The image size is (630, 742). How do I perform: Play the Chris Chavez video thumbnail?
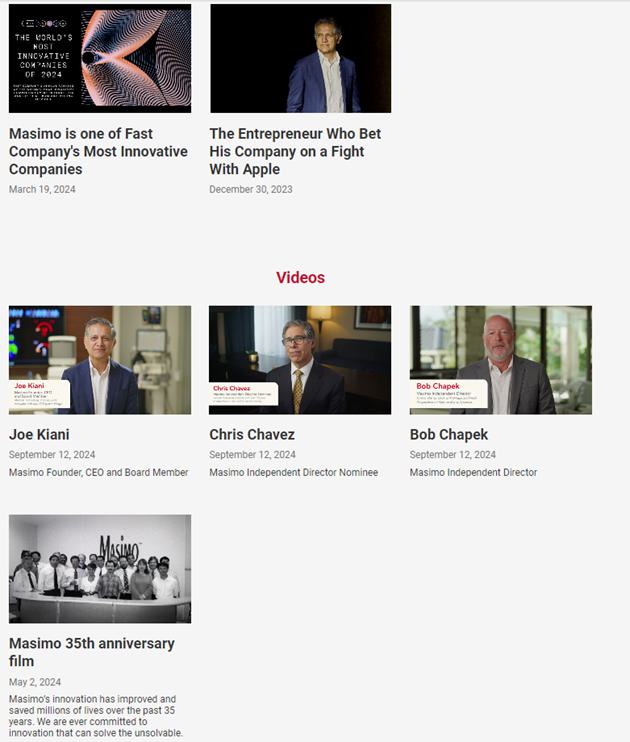(300, 360)
